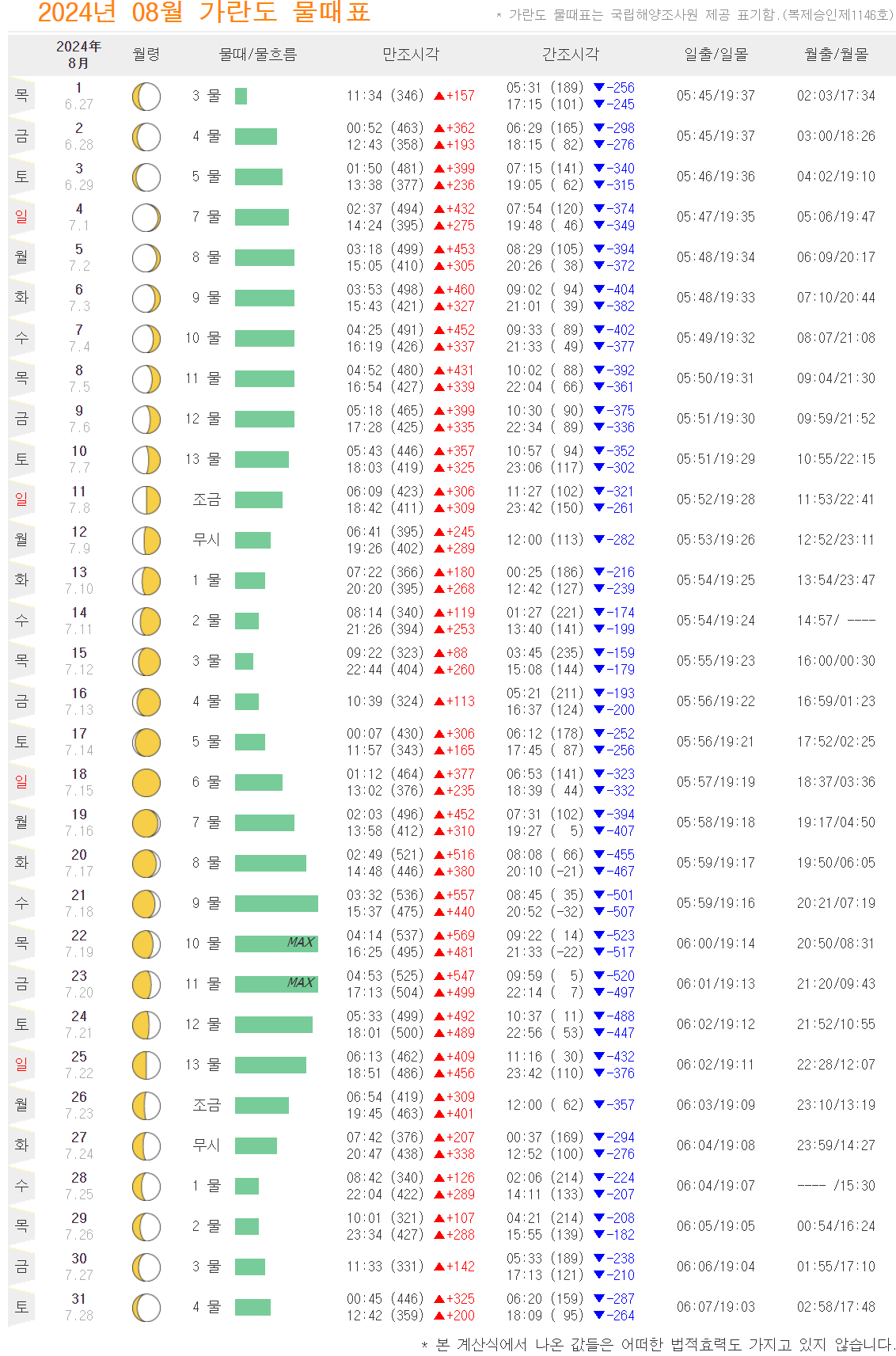Click the high tide time '11:34 (346)'

[385, 96]
